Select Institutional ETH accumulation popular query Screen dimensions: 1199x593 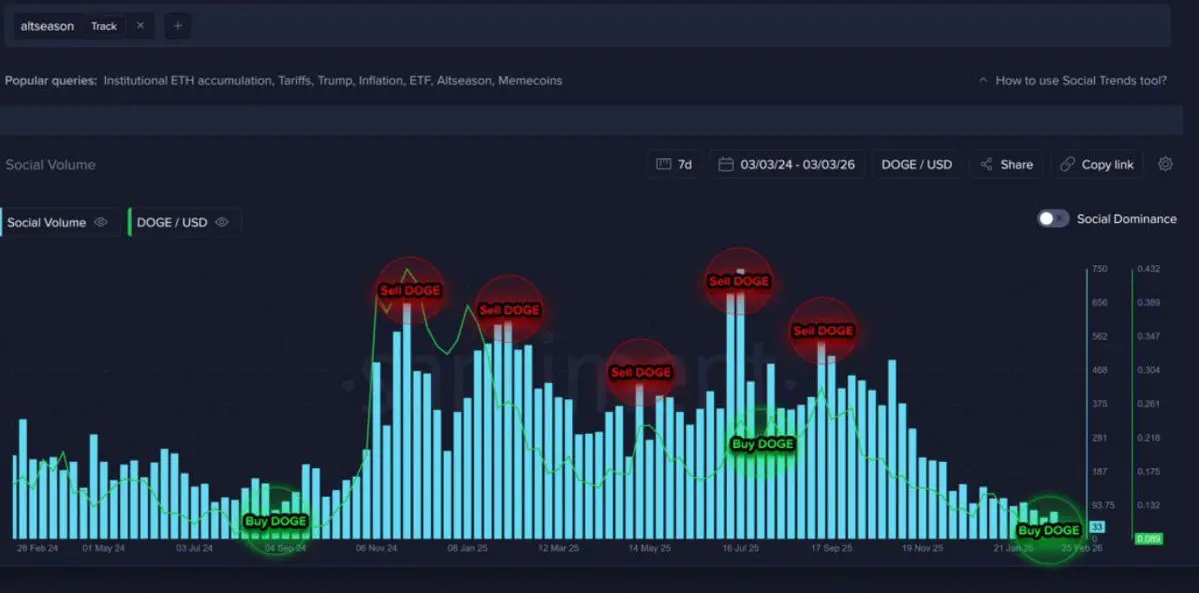click(x=189, y=80)
